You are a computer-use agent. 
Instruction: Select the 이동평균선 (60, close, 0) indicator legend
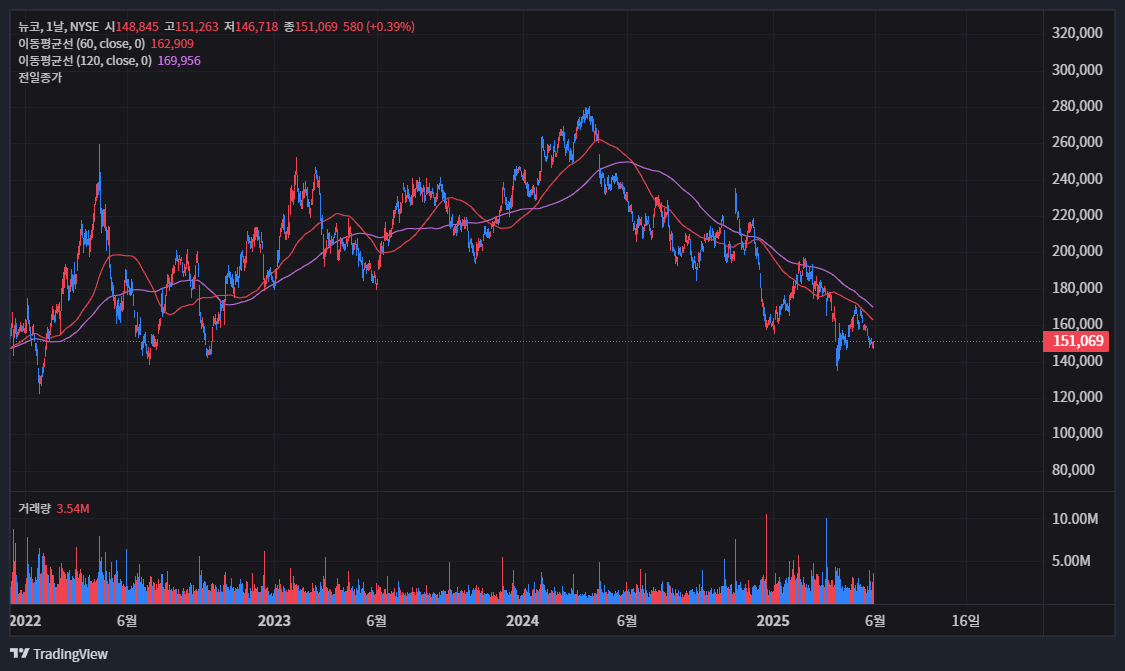(x=81, y=44)
